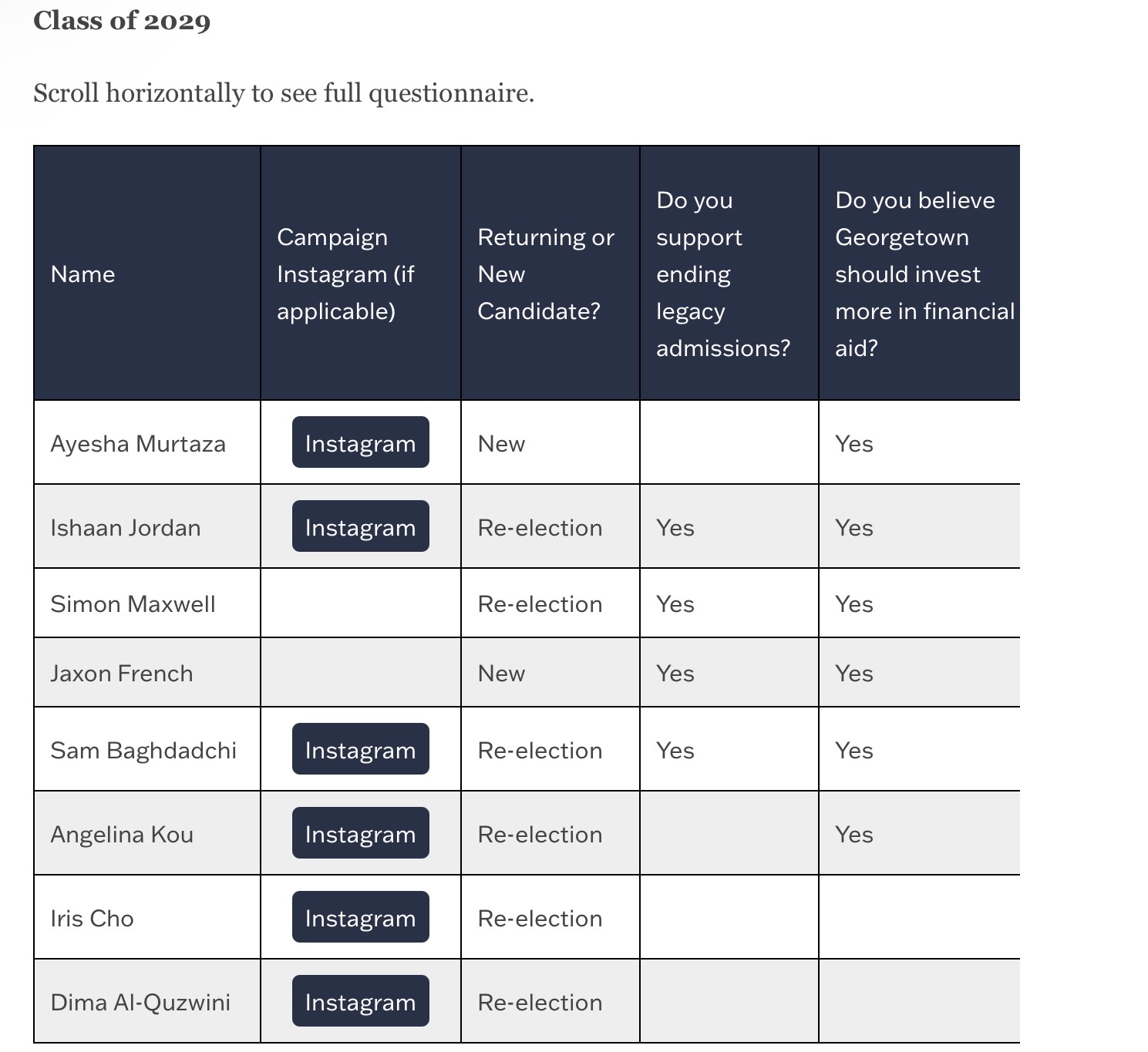Visit Iris Cho's Instagram link

point(360,917)
